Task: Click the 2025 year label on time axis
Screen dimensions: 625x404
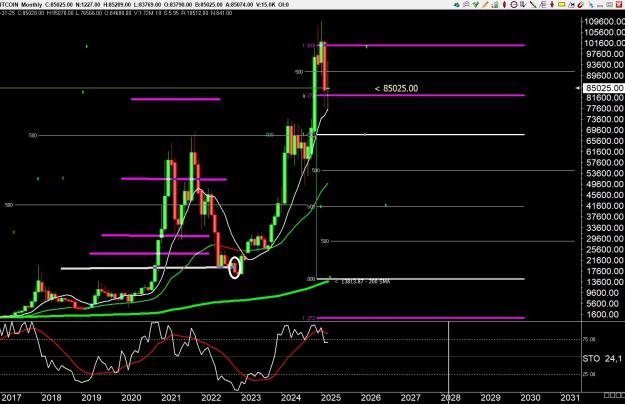Action: coord(331,398)
